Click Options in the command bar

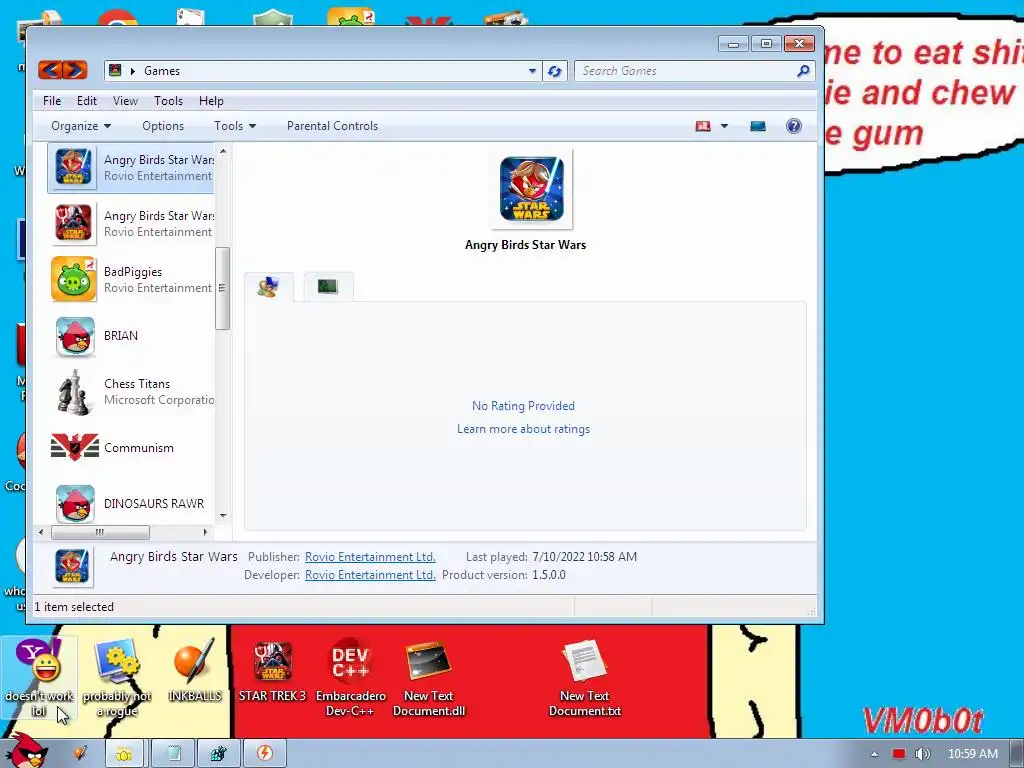[x=163, y=126]
